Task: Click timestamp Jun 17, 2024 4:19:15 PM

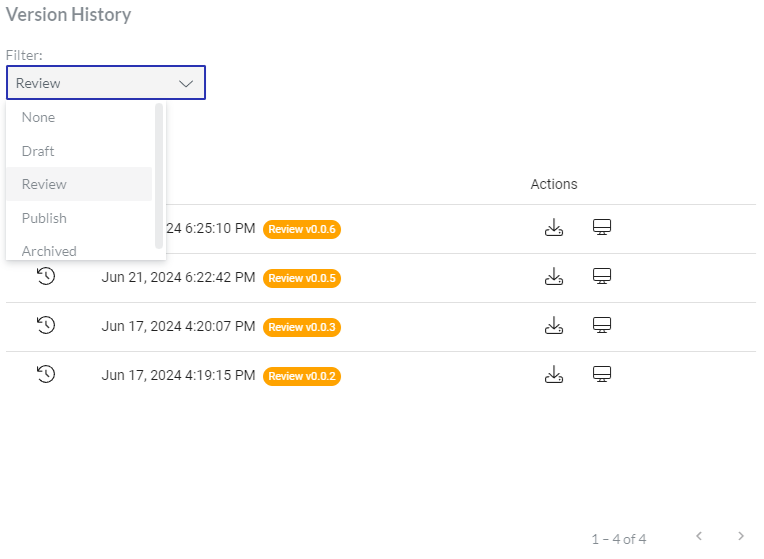Action: pyautogui.click(x=178, y=375)
